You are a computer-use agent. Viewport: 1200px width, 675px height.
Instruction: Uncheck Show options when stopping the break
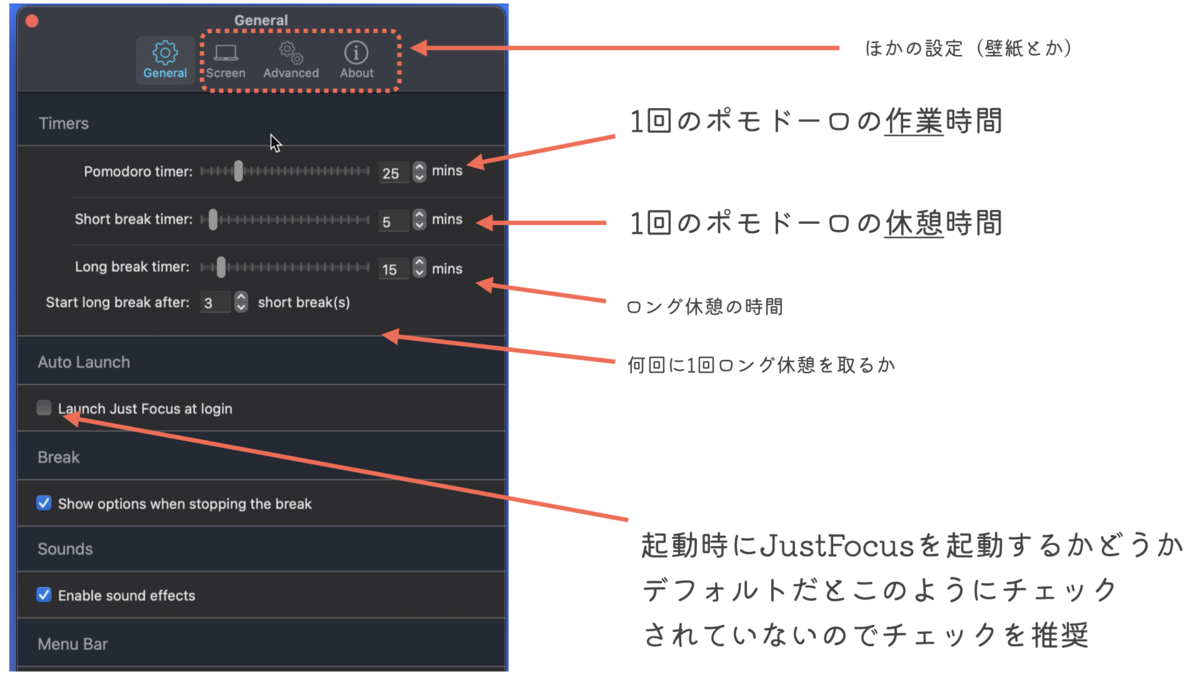pos(44,503)
